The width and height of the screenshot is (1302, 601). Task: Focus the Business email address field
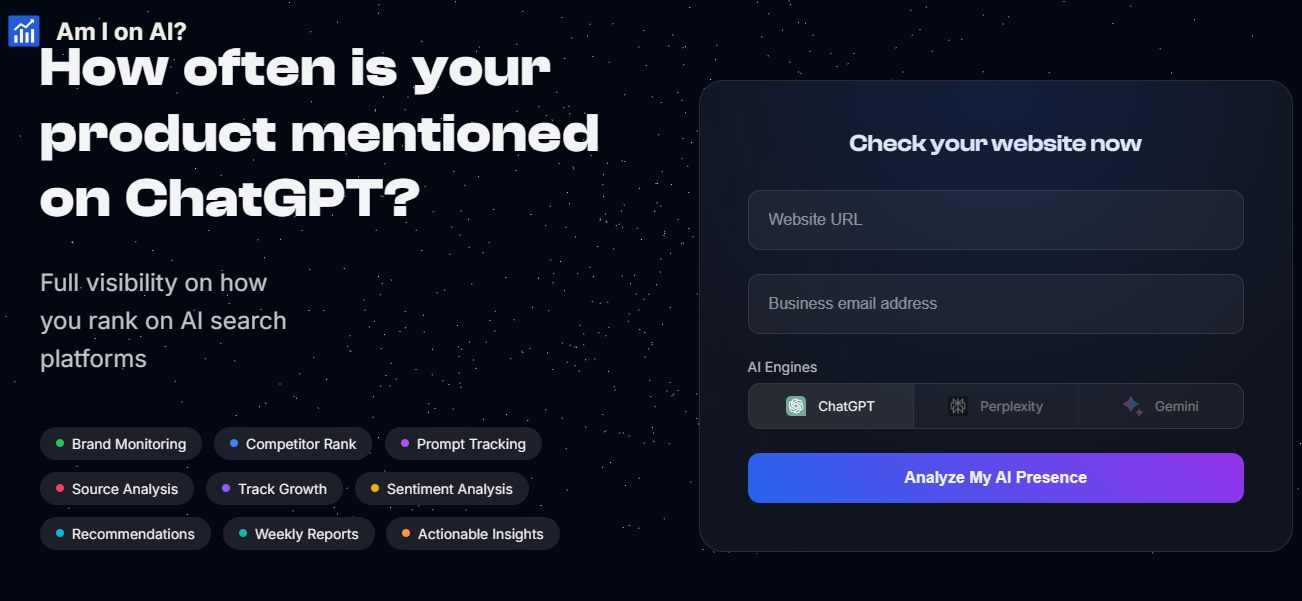tap(995, 304)
